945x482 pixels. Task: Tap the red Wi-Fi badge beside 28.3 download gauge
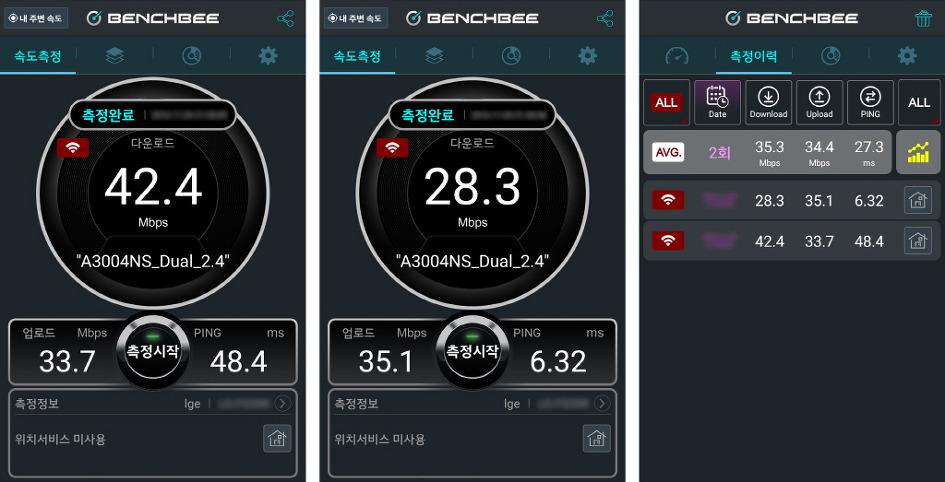392,148
